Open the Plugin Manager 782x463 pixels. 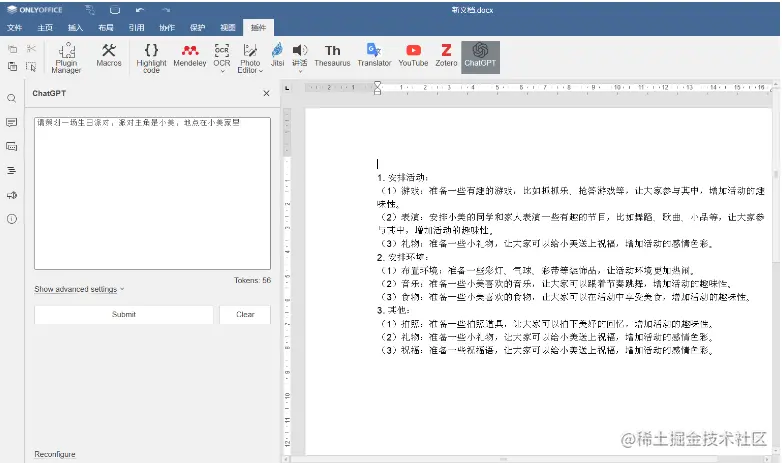point(66,57)
